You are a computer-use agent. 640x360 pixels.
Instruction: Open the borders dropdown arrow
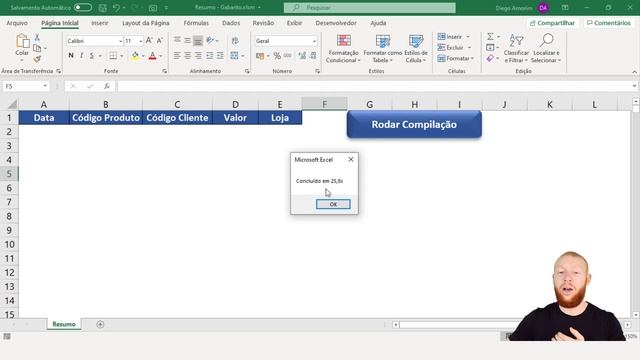pyautogui.click(x=122, y=56)
